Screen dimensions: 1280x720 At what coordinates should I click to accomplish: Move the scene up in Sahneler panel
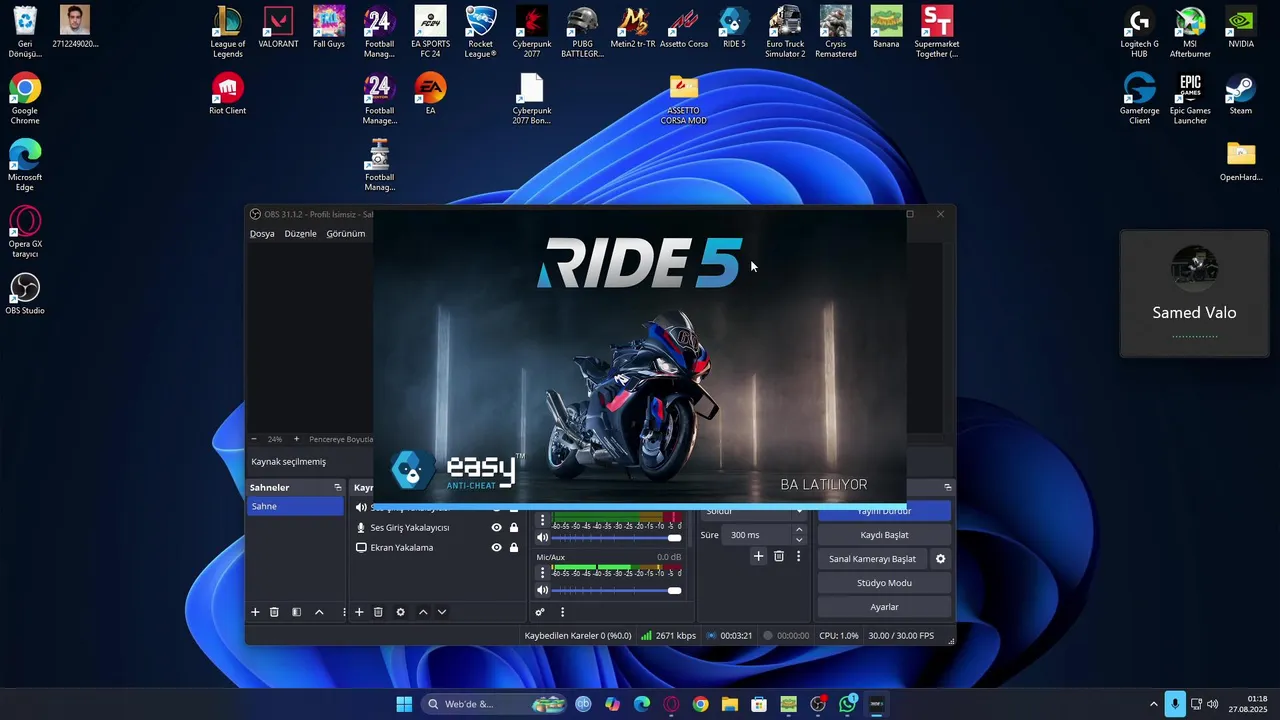coord(319,612)
